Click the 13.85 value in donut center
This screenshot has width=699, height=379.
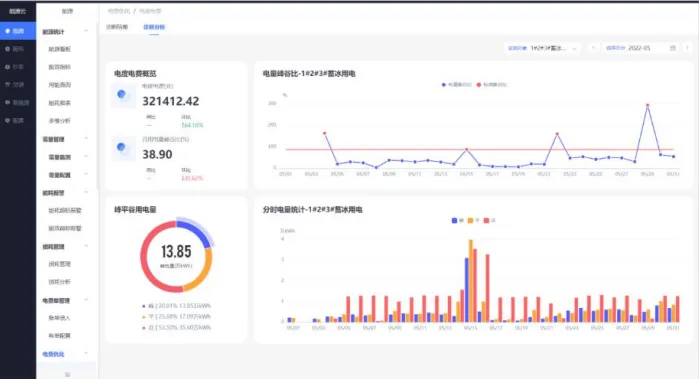tap(176, 251)
